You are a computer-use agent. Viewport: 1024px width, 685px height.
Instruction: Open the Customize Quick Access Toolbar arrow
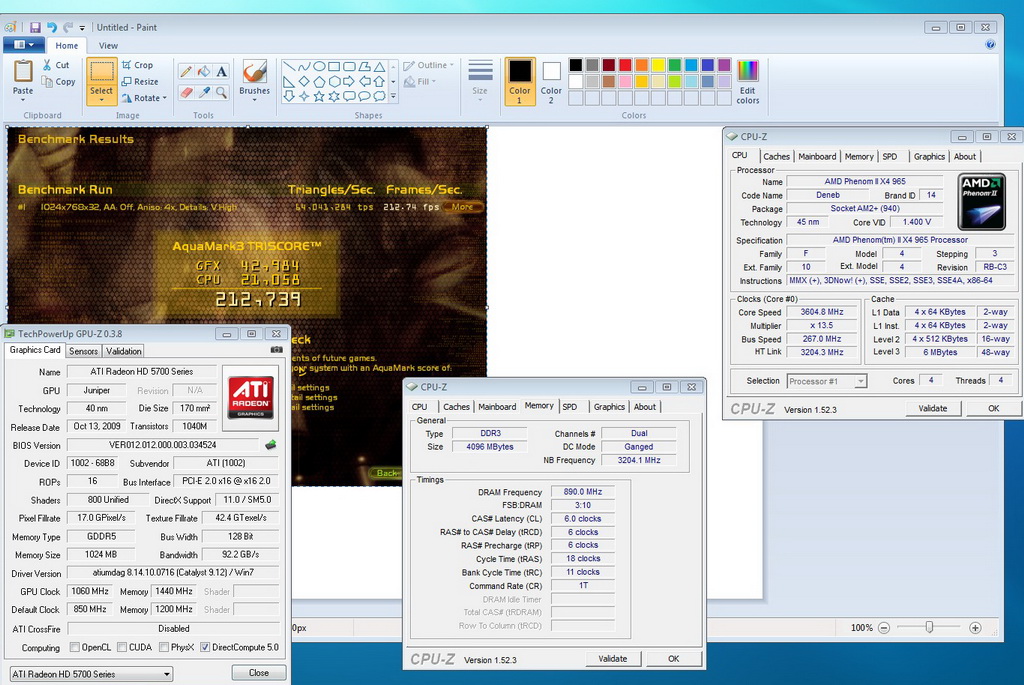(x=82, y=28)
